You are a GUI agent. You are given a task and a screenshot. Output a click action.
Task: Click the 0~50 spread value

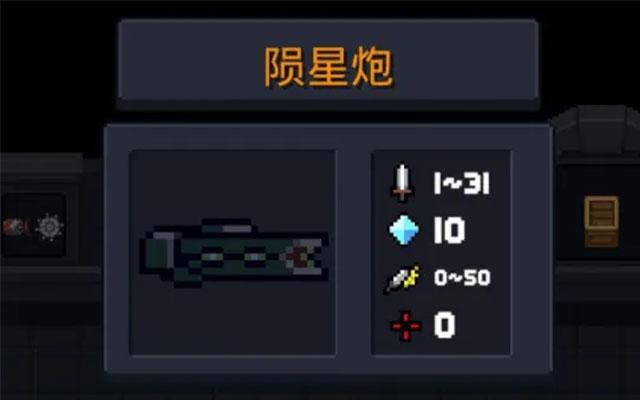pos(462,278)
